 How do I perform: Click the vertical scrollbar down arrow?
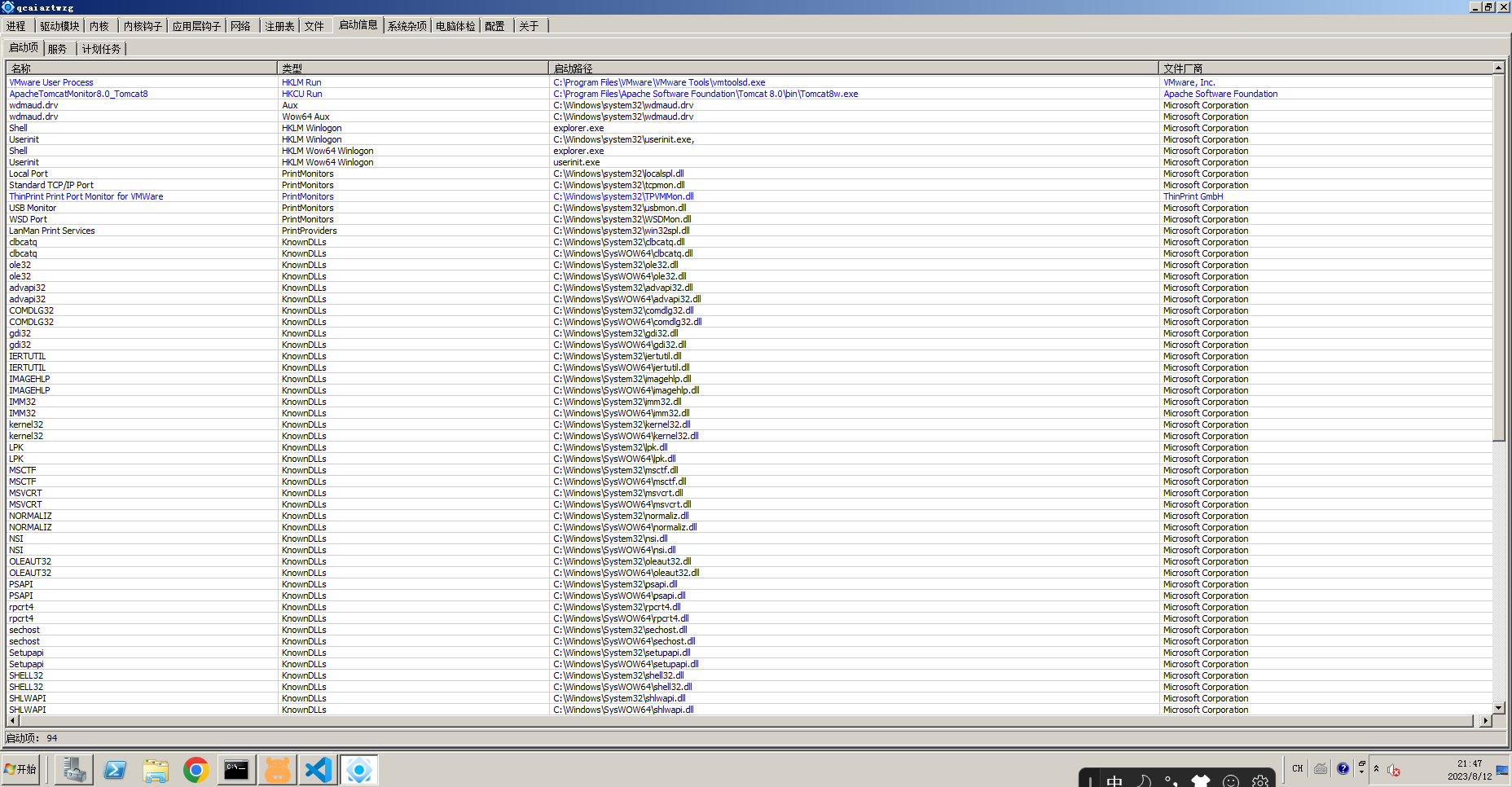coord(1500,707)
